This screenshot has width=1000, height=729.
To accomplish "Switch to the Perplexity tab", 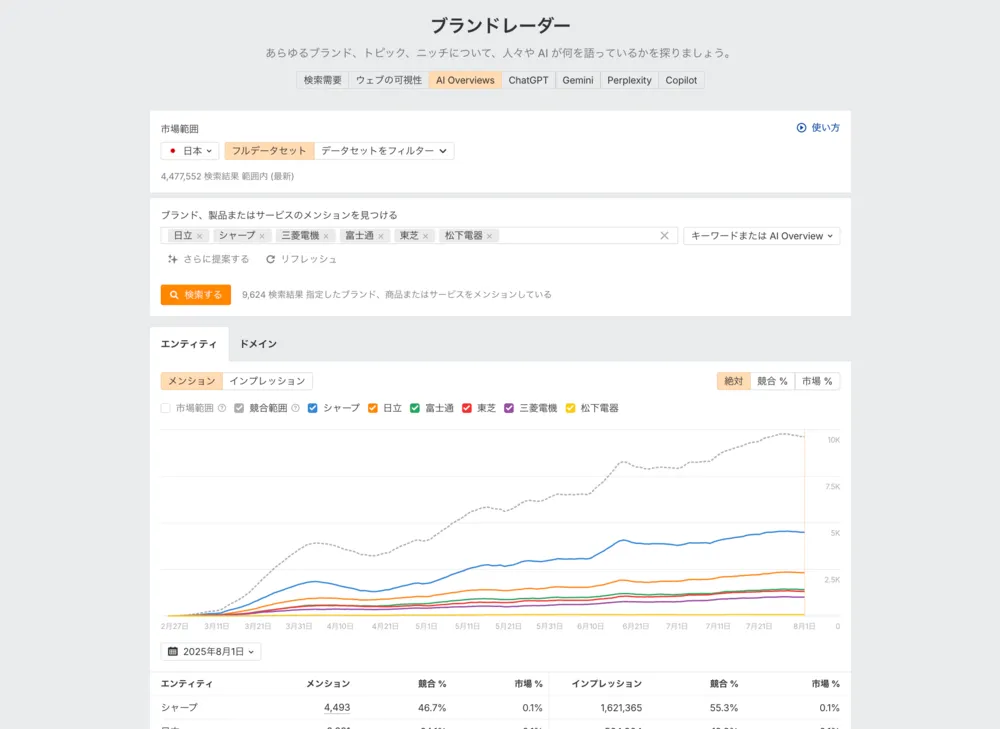I will click(x=629, y=80).
